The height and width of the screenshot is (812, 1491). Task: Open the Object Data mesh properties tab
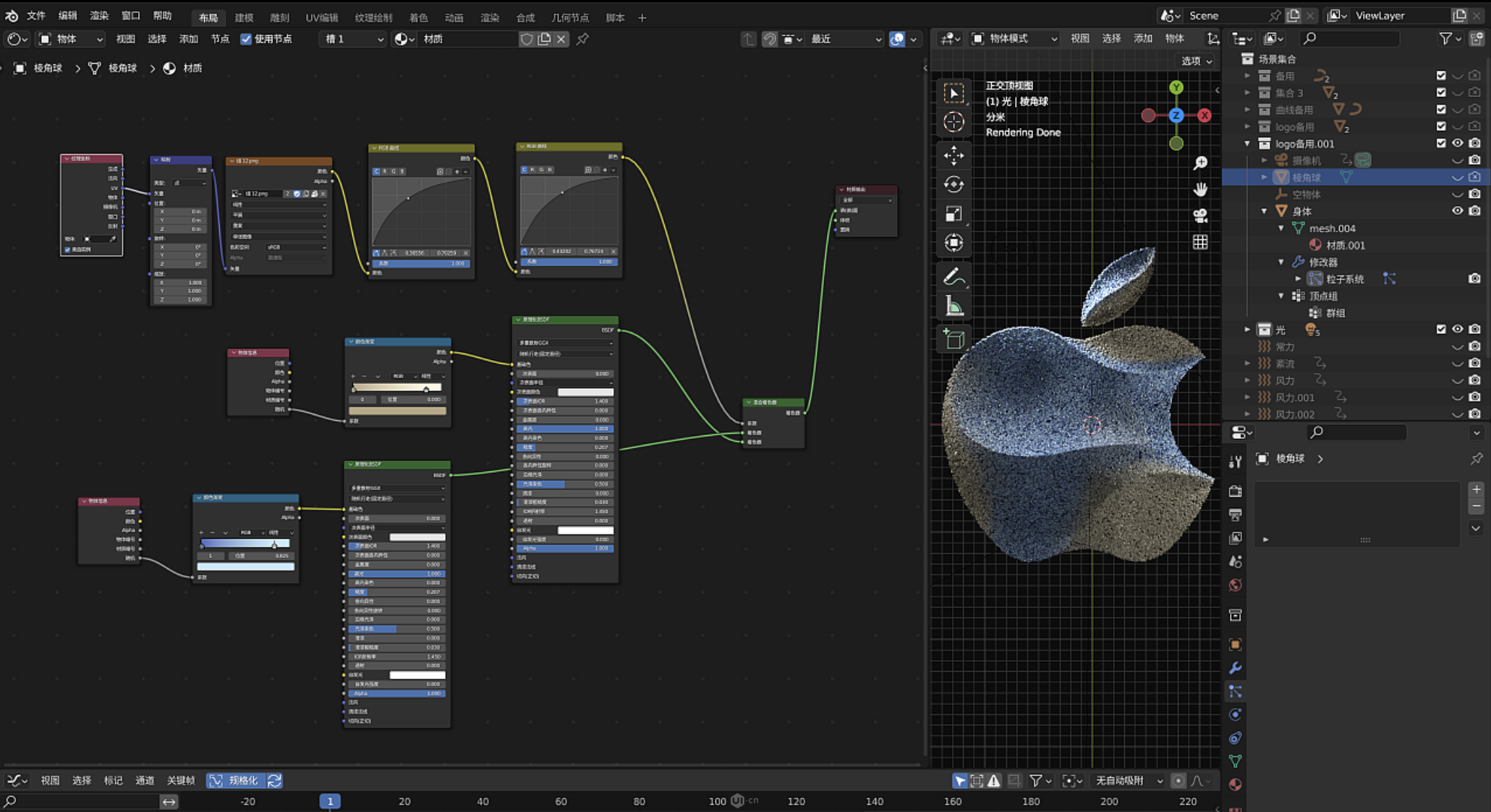point(1235,761)
